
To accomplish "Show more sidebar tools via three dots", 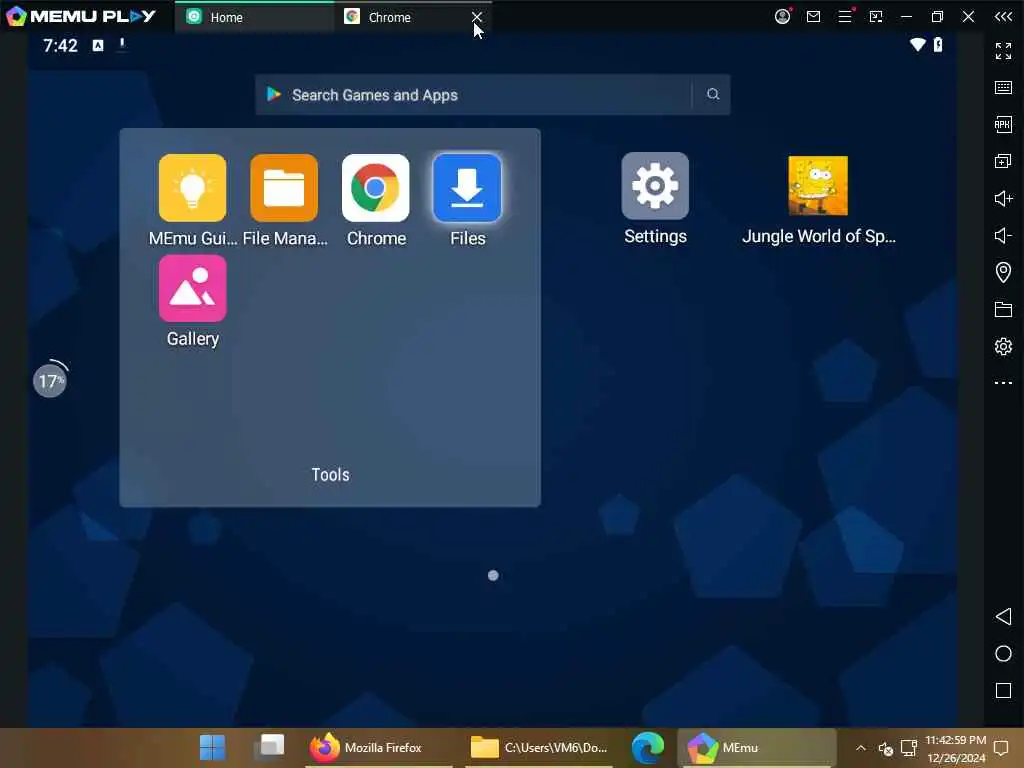I will 1003,383.
